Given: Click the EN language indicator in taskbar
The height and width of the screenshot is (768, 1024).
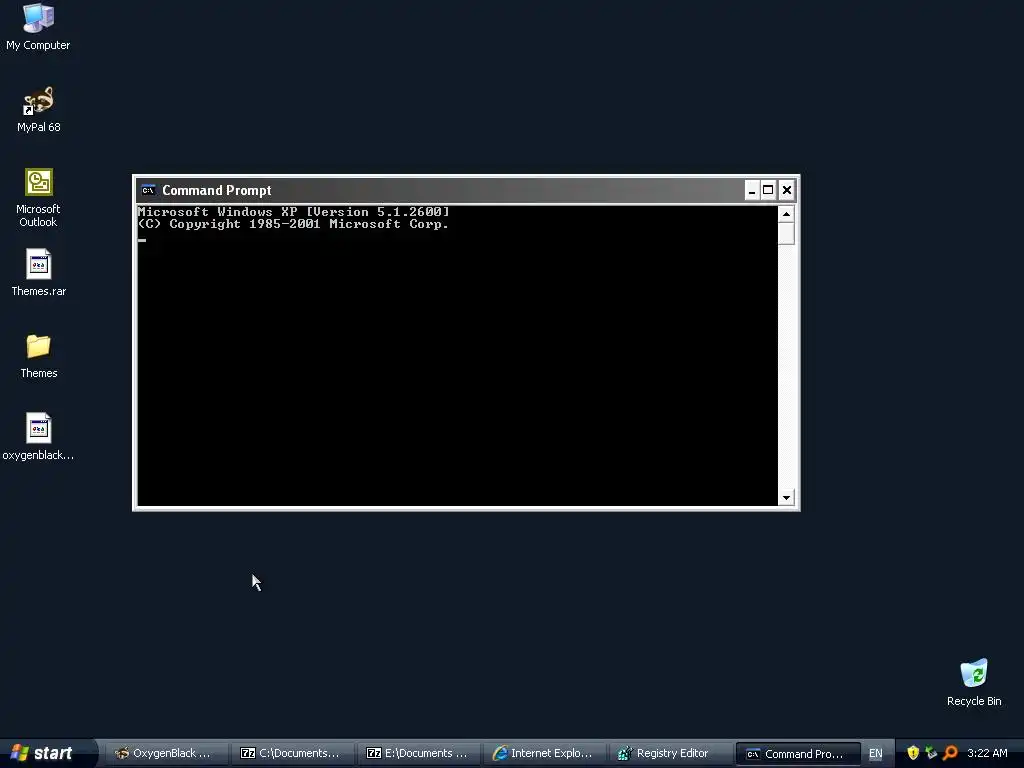Looking at the screenshot, I should [x=876, y=754].
